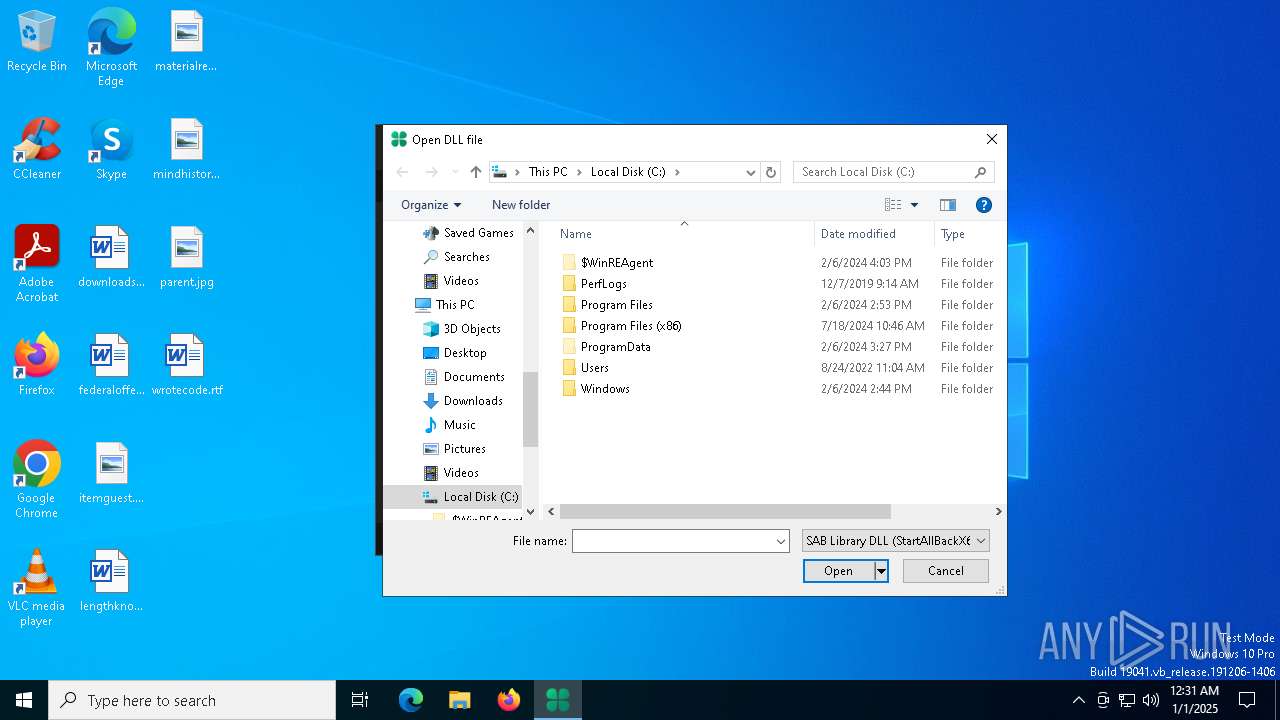Select the Google Chrome desktop icon
The image size is (1280, 720).
click(x=37, y=480)
